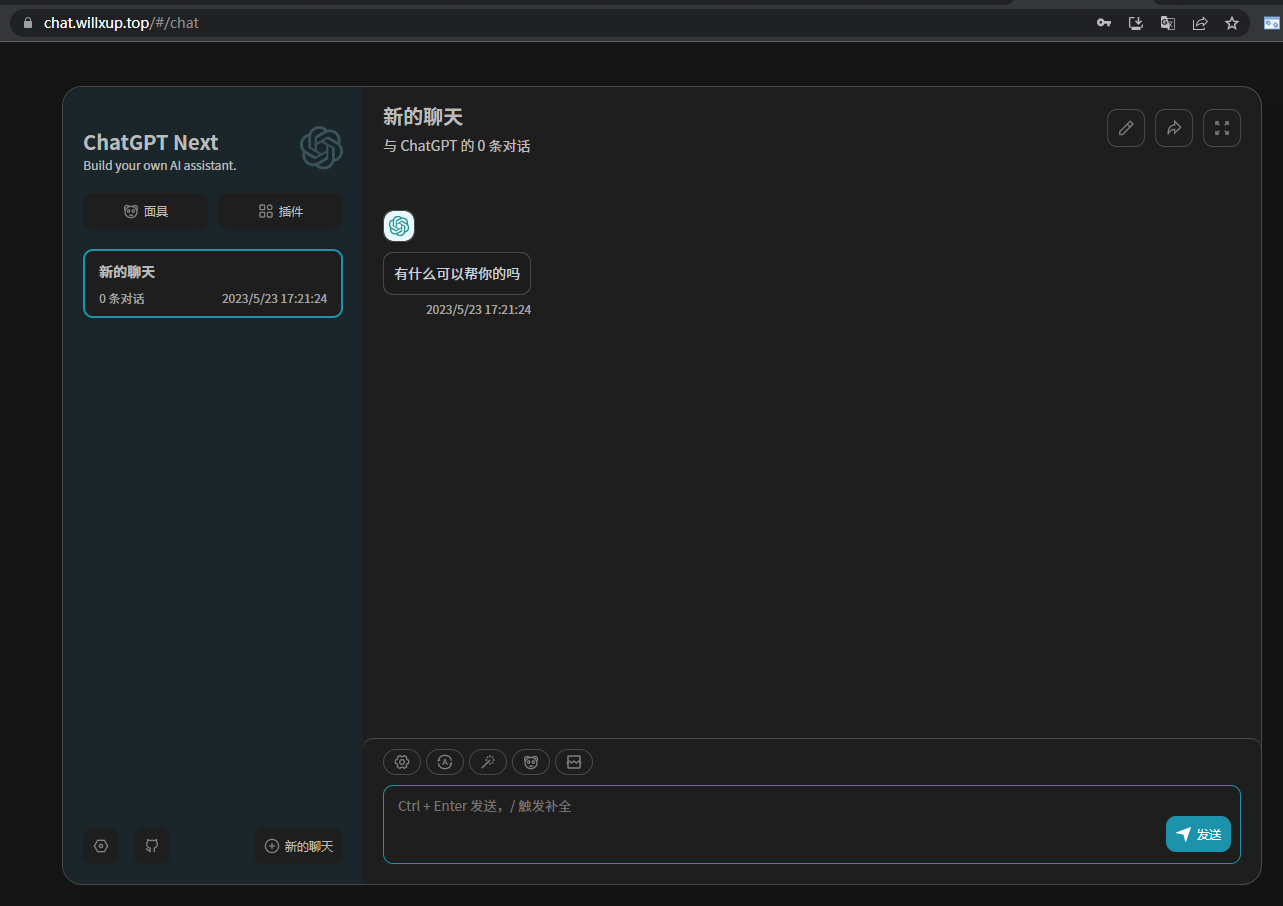Open chat settings gear above the input box
Image resolution: width=1283 pixels, height=906 pixels.
[x=402, y=762]
